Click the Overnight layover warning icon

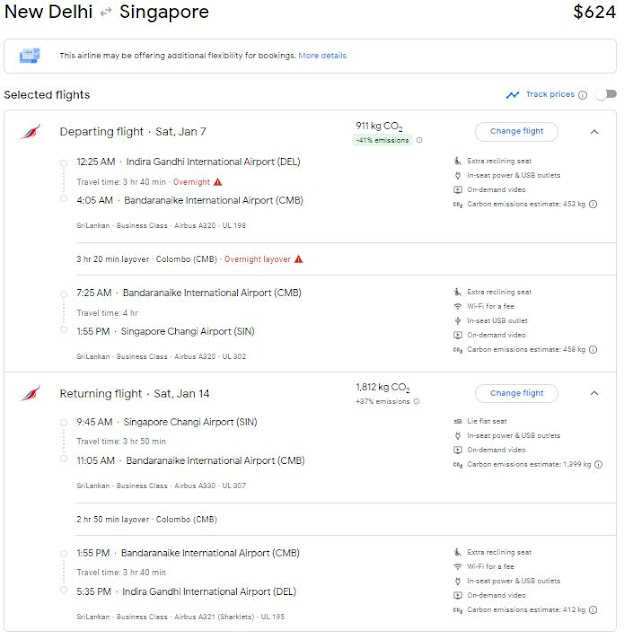pyautogui.click(x=298, y=259)
